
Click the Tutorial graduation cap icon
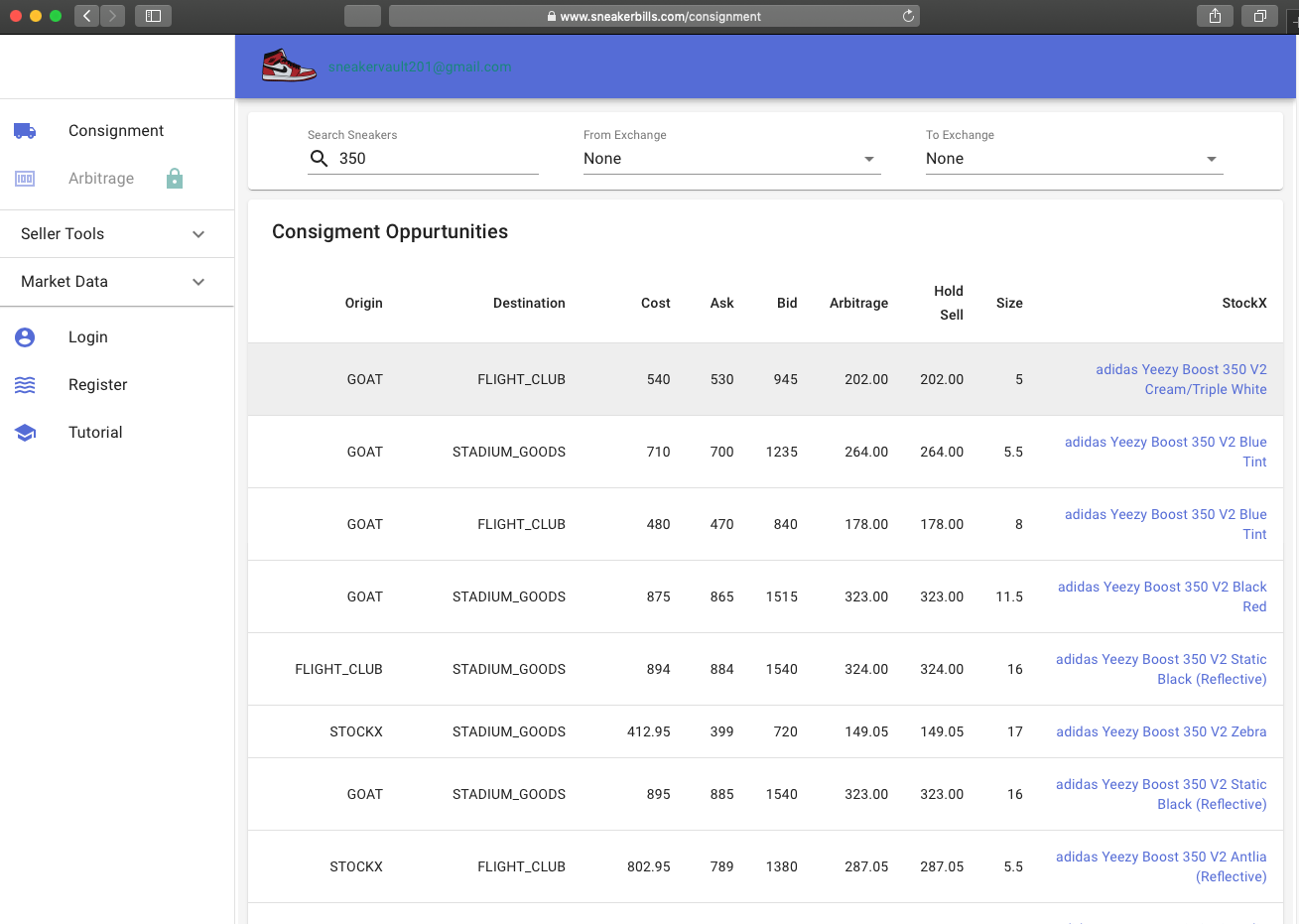pyautogui.click(x=25, y=433)
